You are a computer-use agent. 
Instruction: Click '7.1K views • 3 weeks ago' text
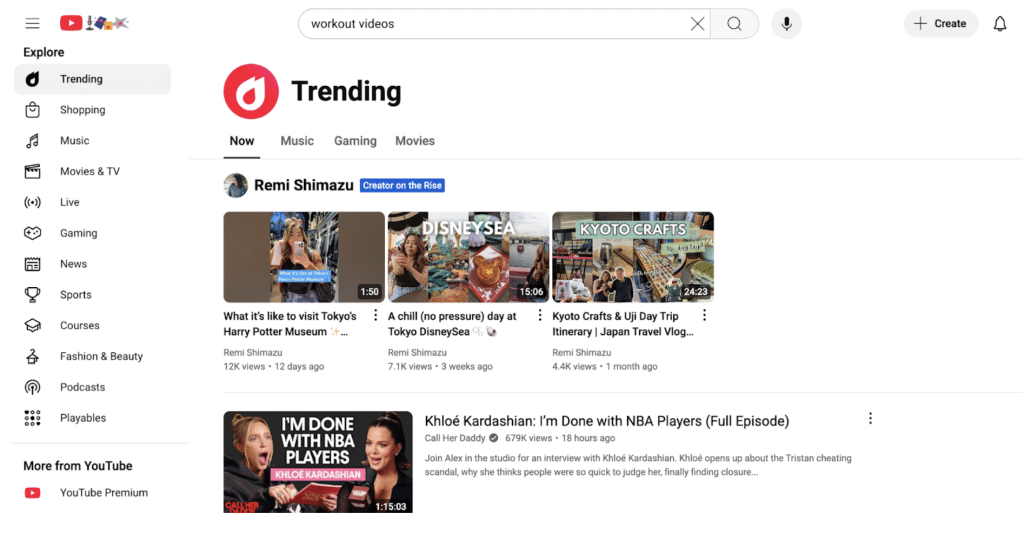[440, 366]
